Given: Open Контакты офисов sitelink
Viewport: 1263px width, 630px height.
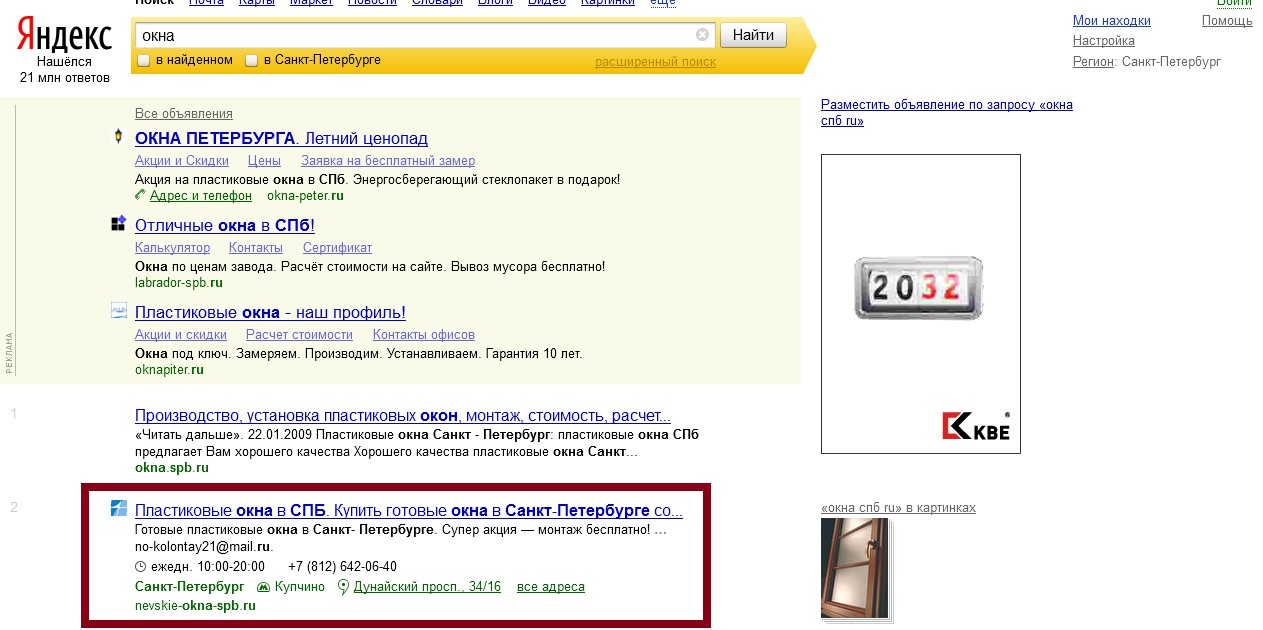Looking at the screenshot, I should pyautogui.click(x=423, y=335).
